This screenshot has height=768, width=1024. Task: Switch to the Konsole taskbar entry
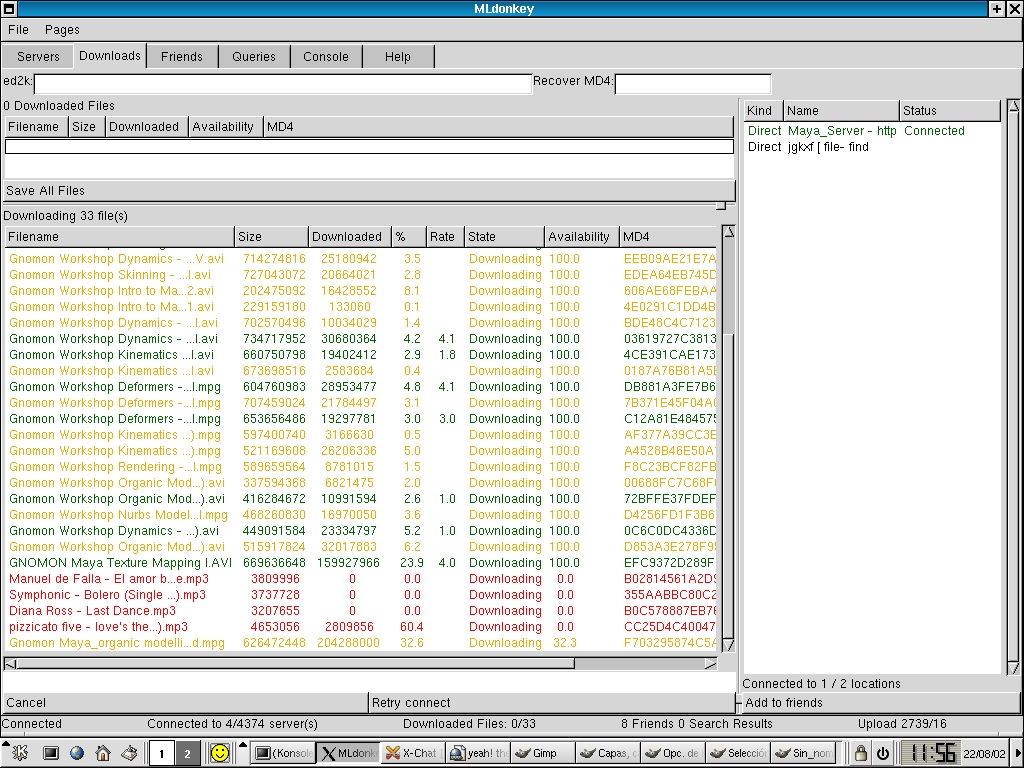point(283,753)
